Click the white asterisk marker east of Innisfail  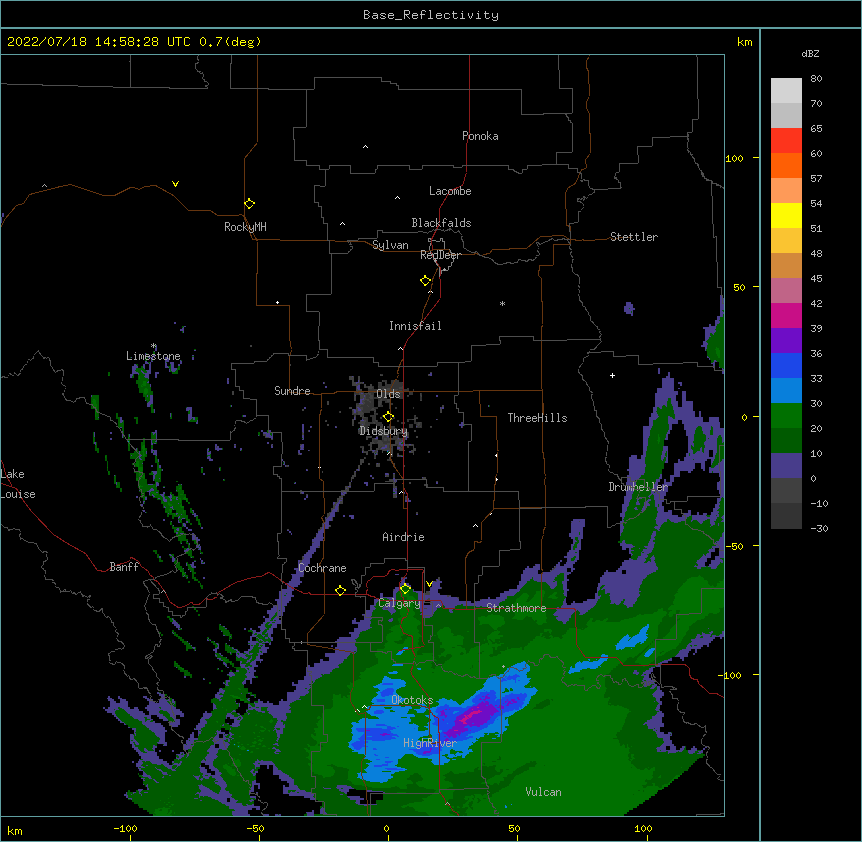502,303
